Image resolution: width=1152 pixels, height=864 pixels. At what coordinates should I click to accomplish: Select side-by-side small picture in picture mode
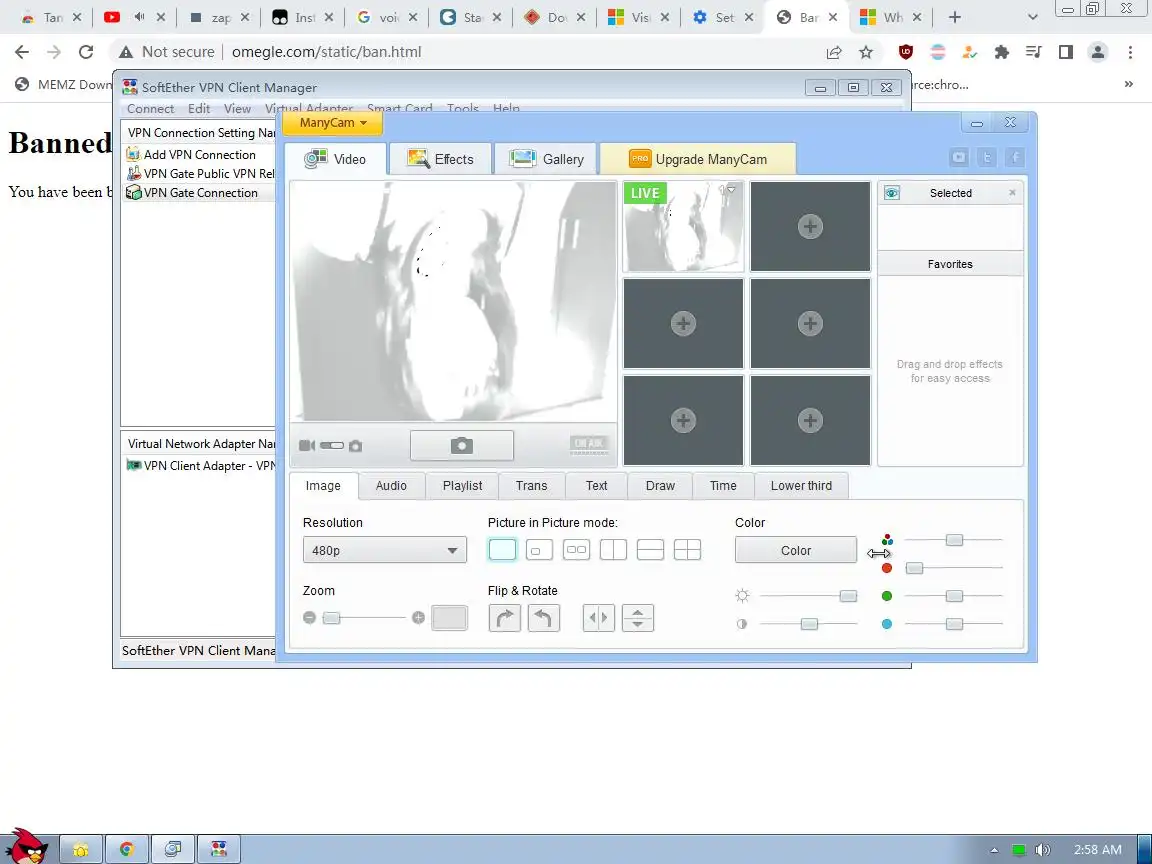coord(577,550)
